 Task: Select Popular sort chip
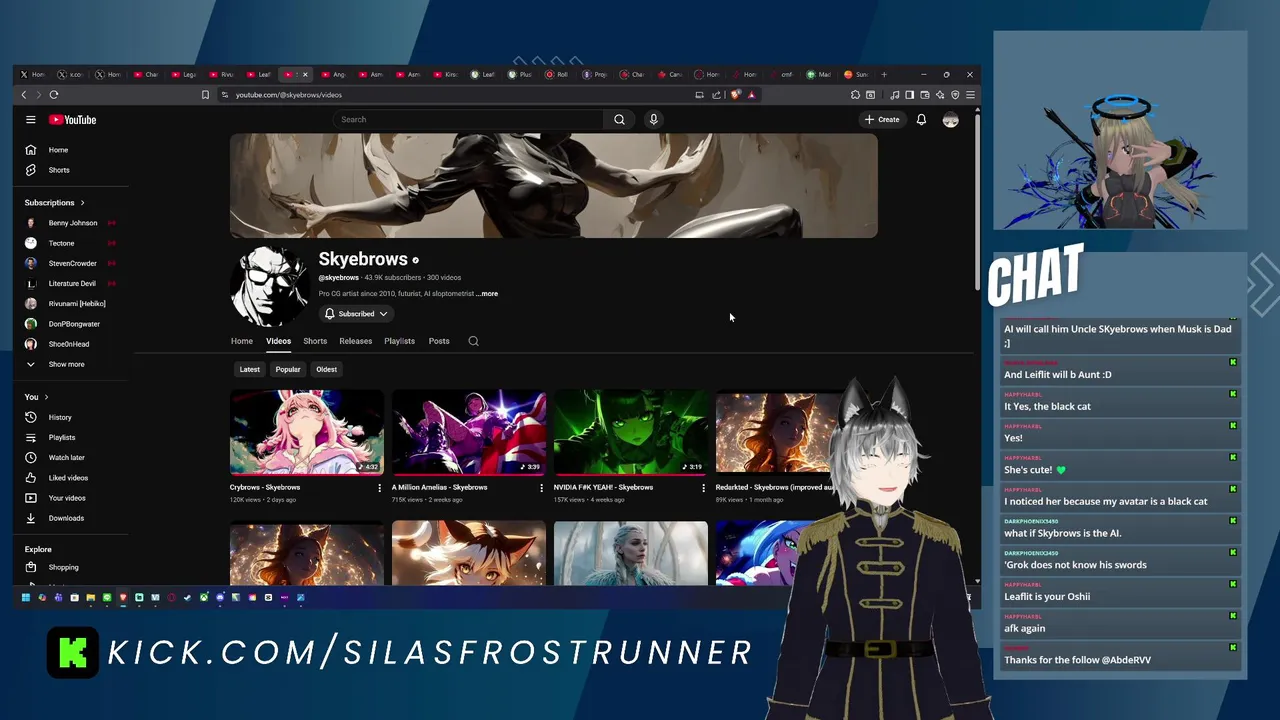288,369
